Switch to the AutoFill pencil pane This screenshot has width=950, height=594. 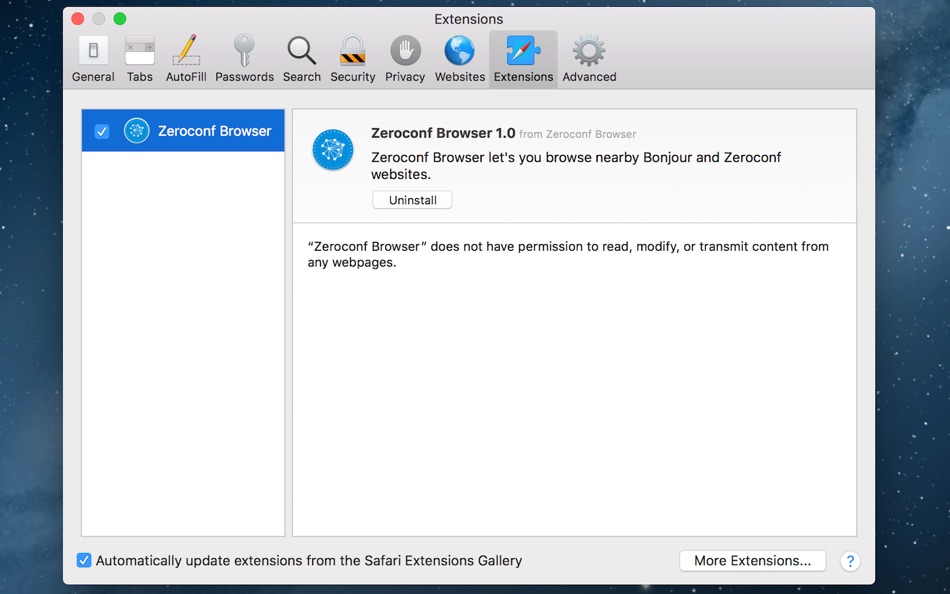pos(186,59)
